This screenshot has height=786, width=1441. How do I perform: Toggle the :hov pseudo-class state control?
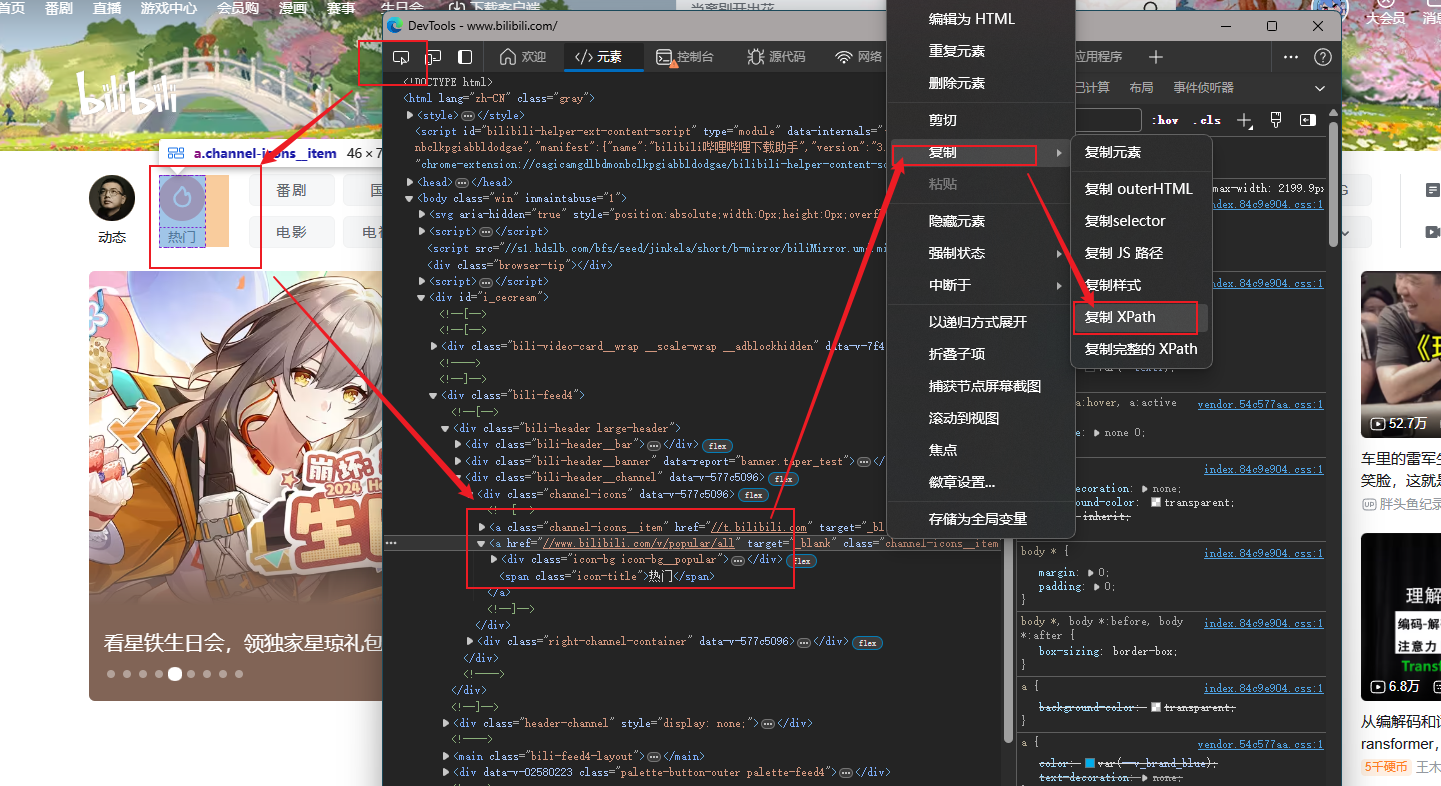tap(1165, 119)
